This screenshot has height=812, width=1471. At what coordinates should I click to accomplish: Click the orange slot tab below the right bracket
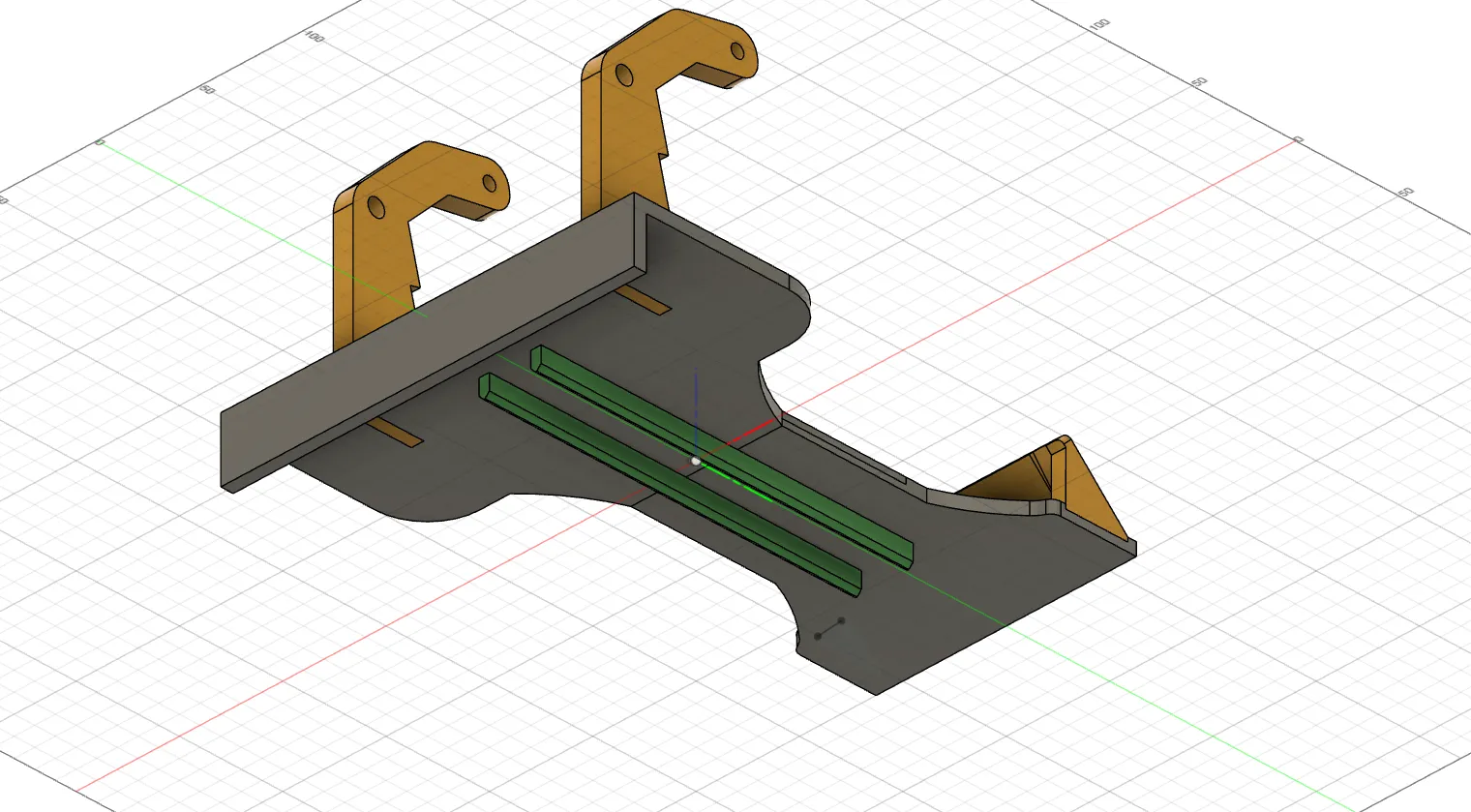coord(645,300)
